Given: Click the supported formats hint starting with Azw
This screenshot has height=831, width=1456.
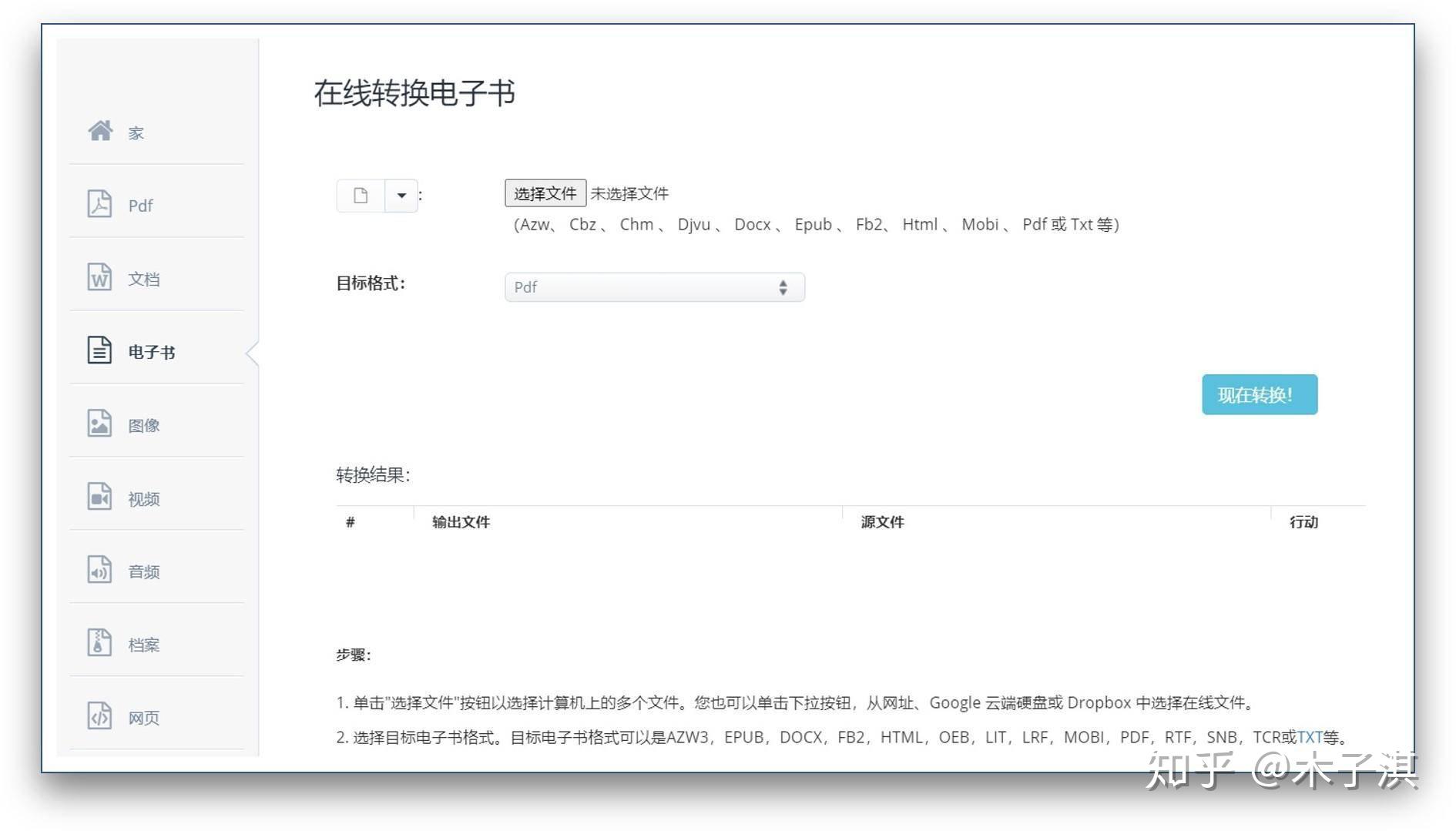Looking at the screenshot, I should [x=817, y=224].
